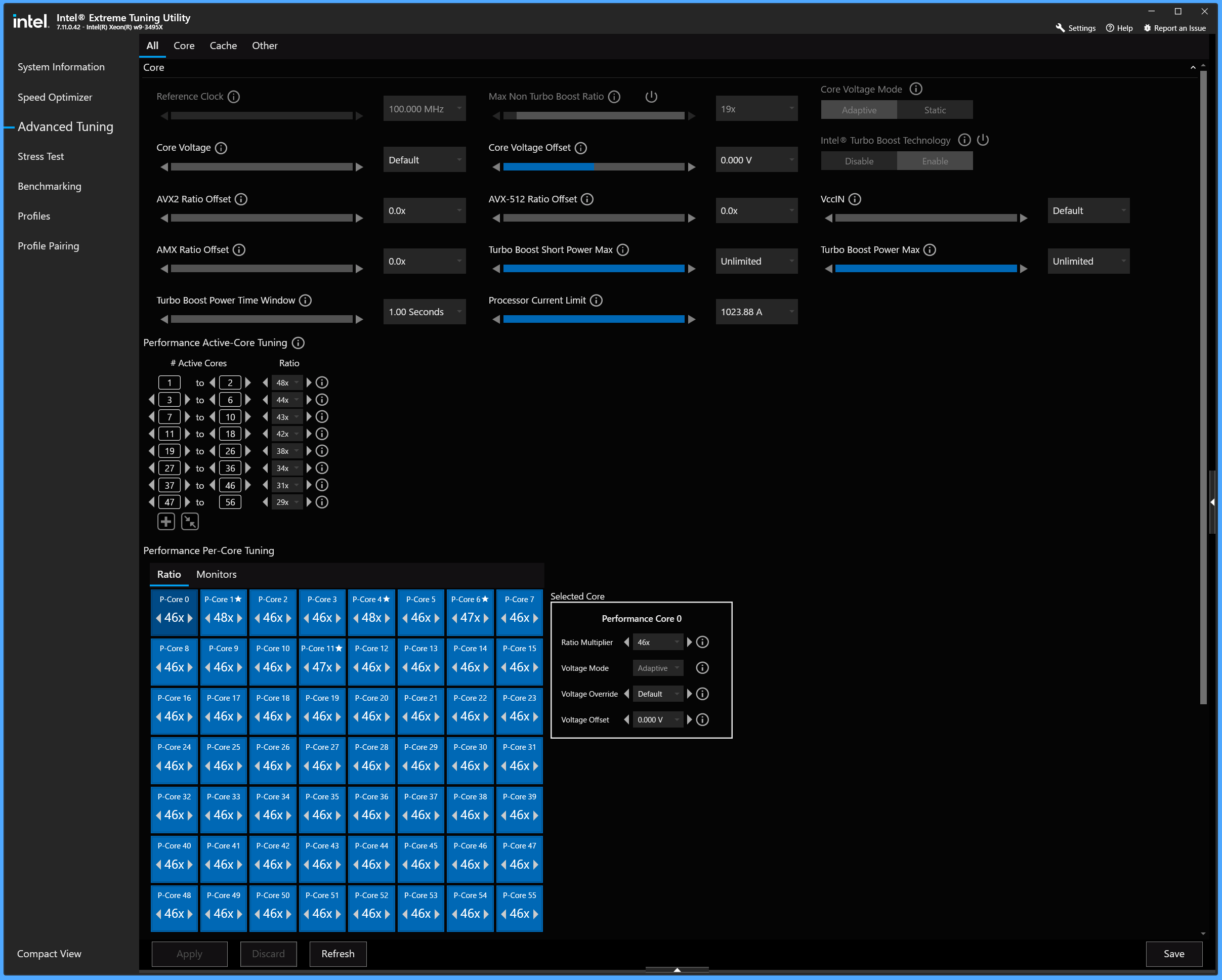The width and height of the screenshot is (1222, 980).
Task: Click Max Non Turbo Boost Ratio power icon
Action: (x=651, y=97)
